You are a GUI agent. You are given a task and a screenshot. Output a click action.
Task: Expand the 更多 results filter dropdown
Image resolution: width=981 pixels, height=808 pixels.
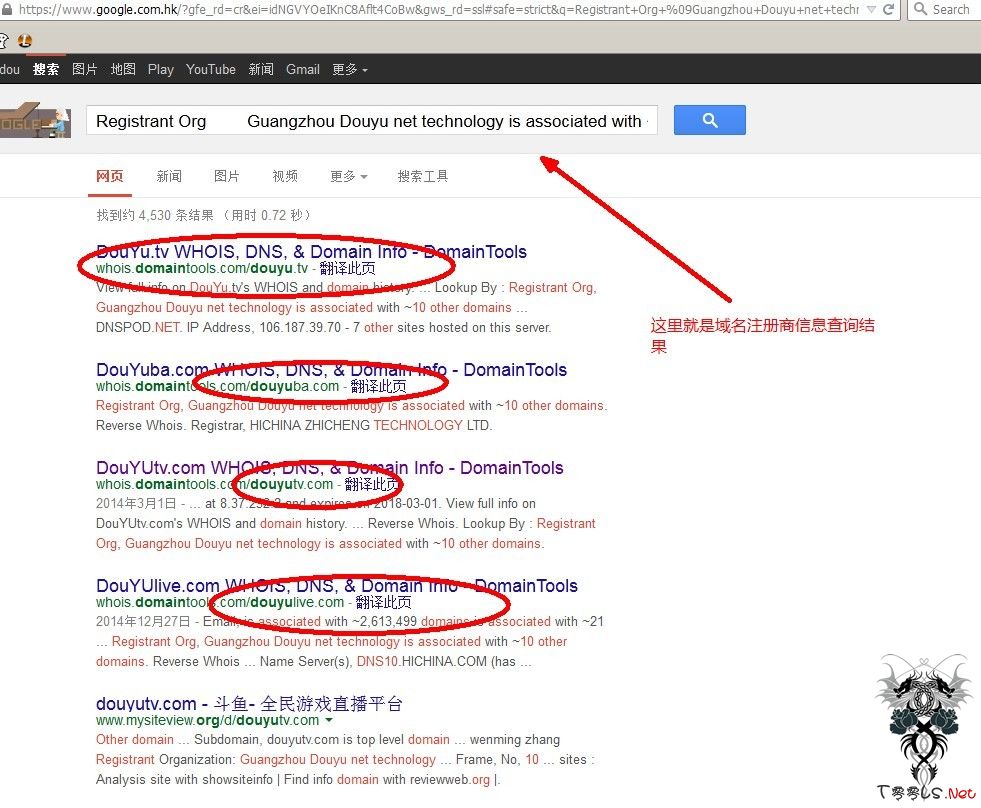348,176
